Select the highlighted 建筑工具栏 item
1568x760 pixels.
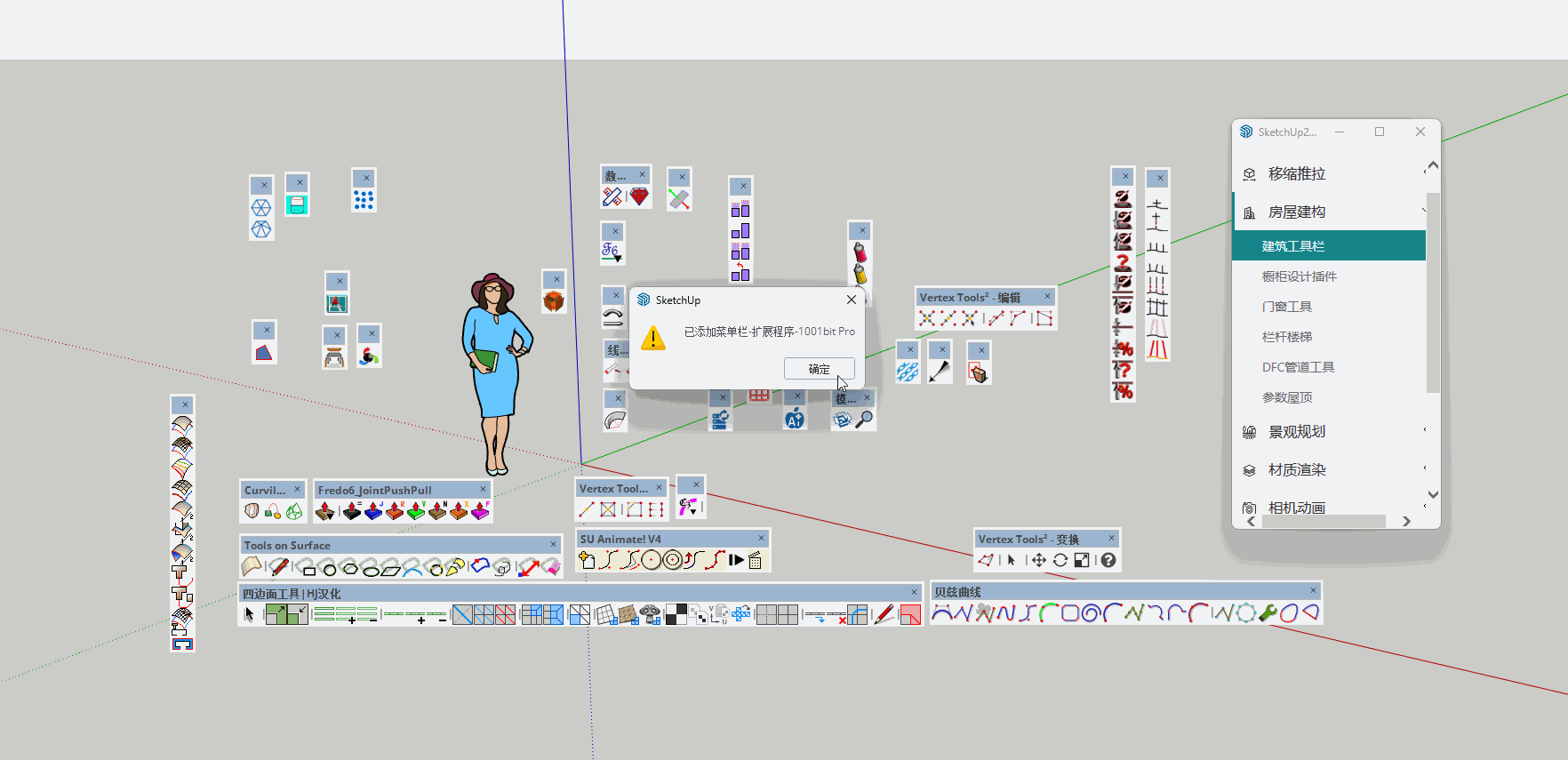[x=1292, y=246]
